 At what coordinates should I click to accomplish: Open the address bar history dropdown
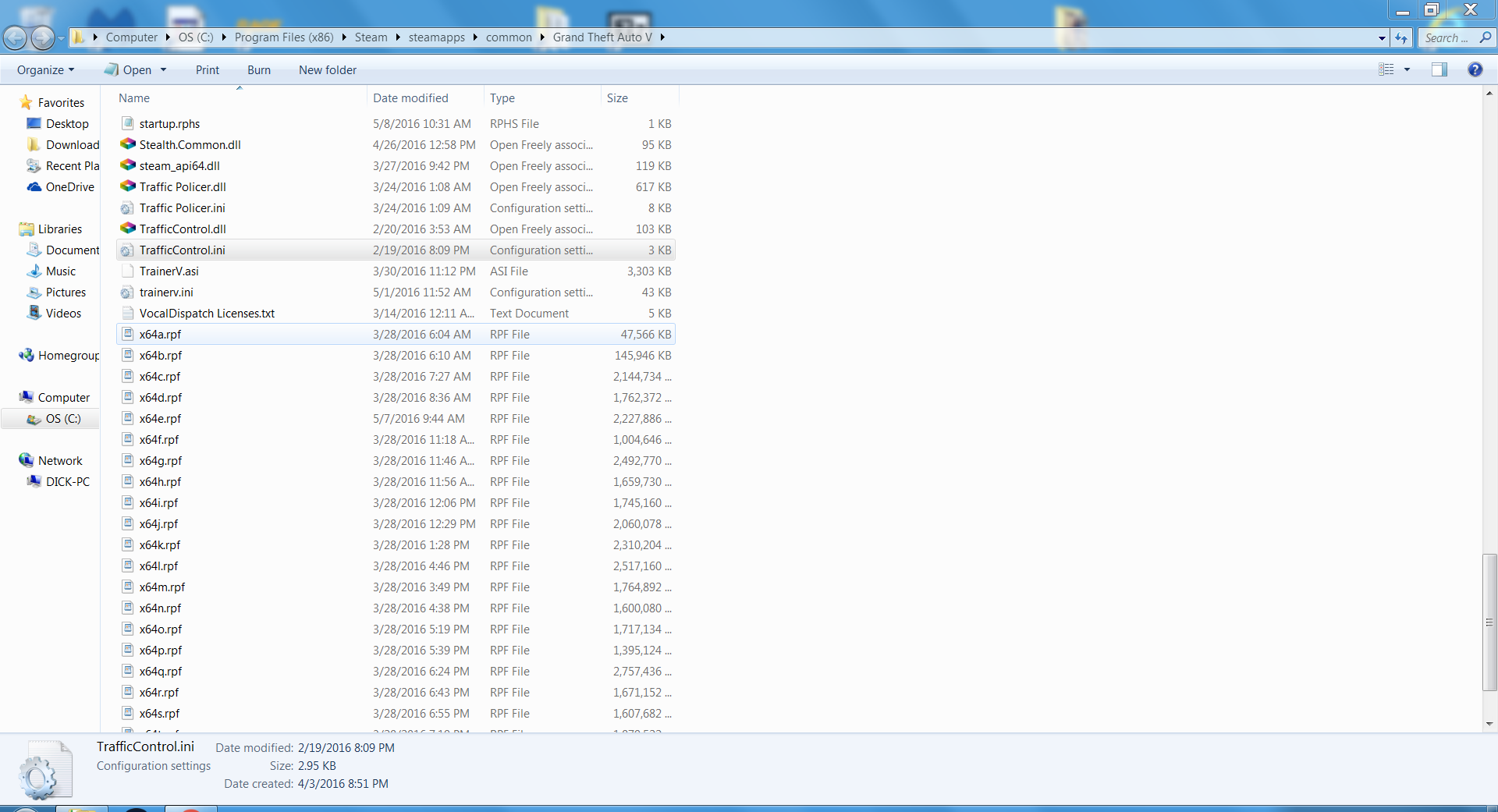point(1382,37)
